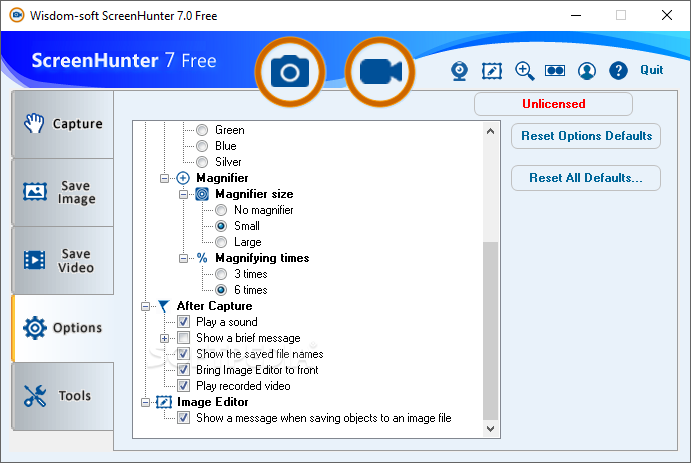Select the Small magnifier size option

click(x=221, y=226)
